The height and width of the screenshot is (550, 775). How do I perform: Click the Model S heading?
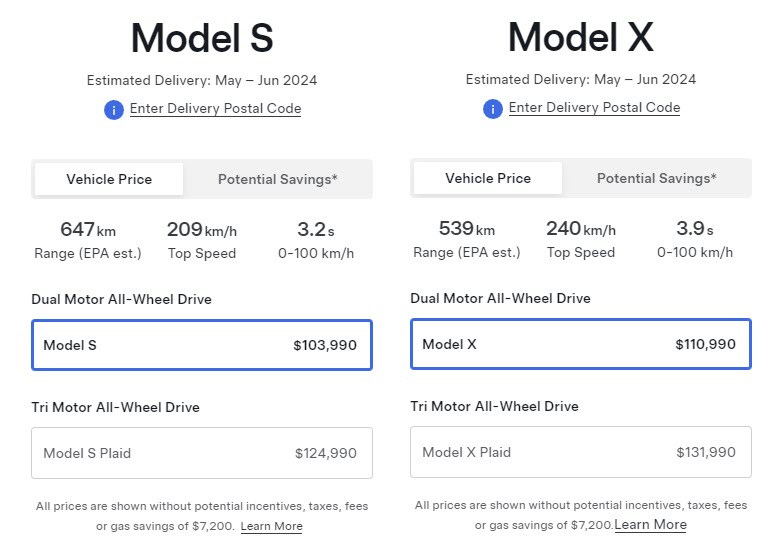tap(202, 38)
